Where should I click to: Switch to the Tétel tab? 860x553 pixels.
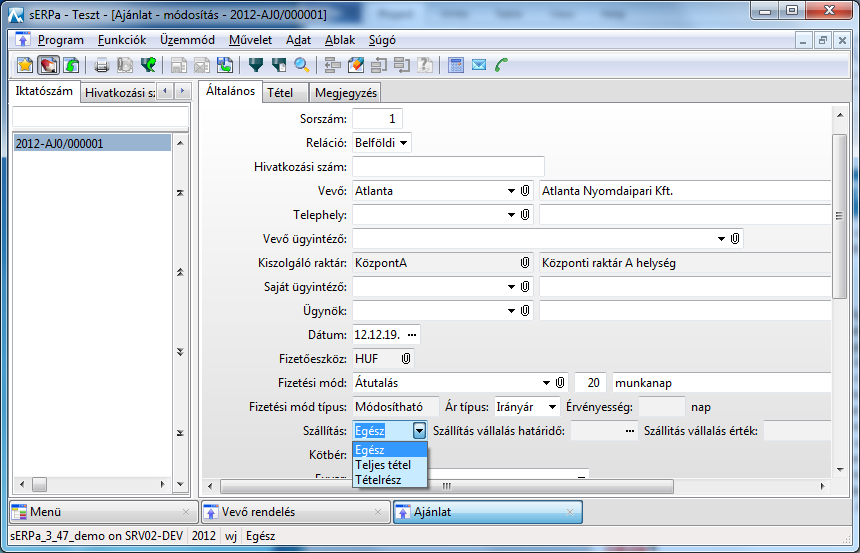tap(280, 92)
